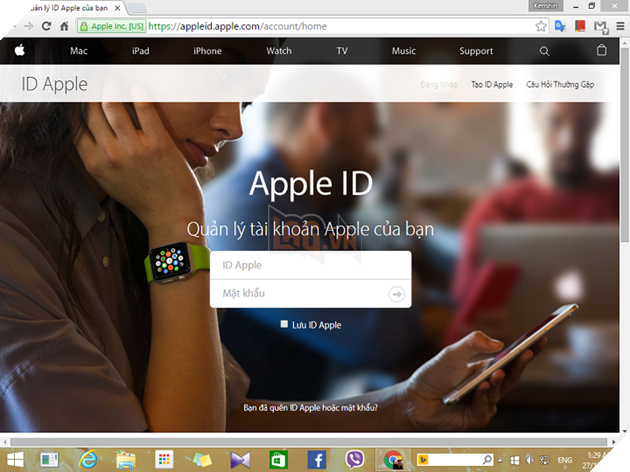Show hidden tray icons arrow
Image resolution: width=630 pixels, height=472 pixels.
[500, 460]
